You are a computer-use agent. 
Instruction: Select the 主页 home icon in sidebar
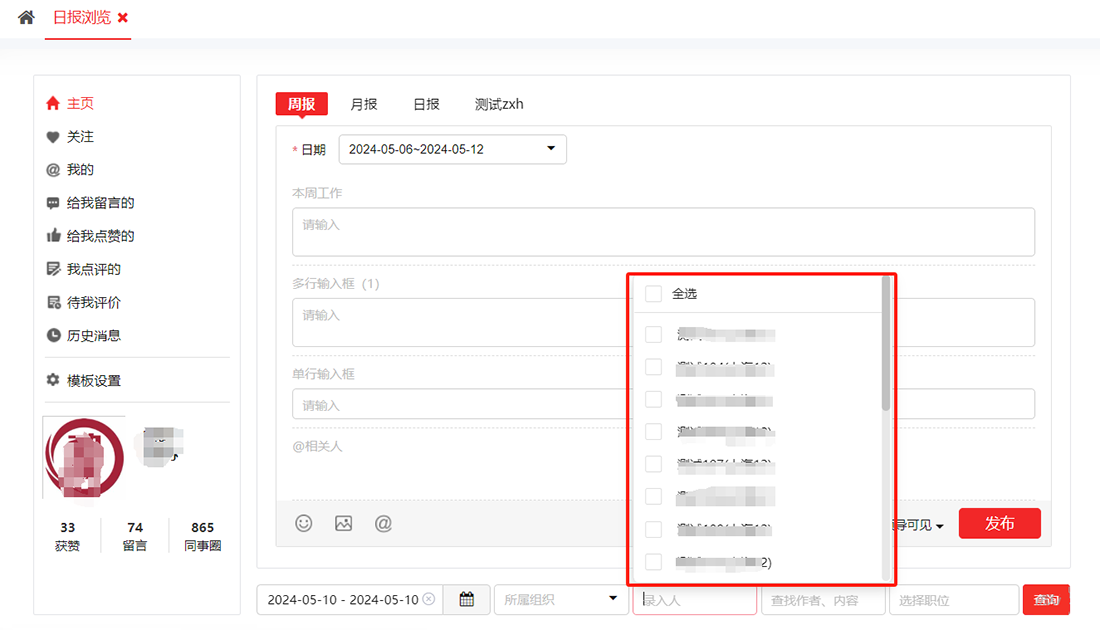54,103
